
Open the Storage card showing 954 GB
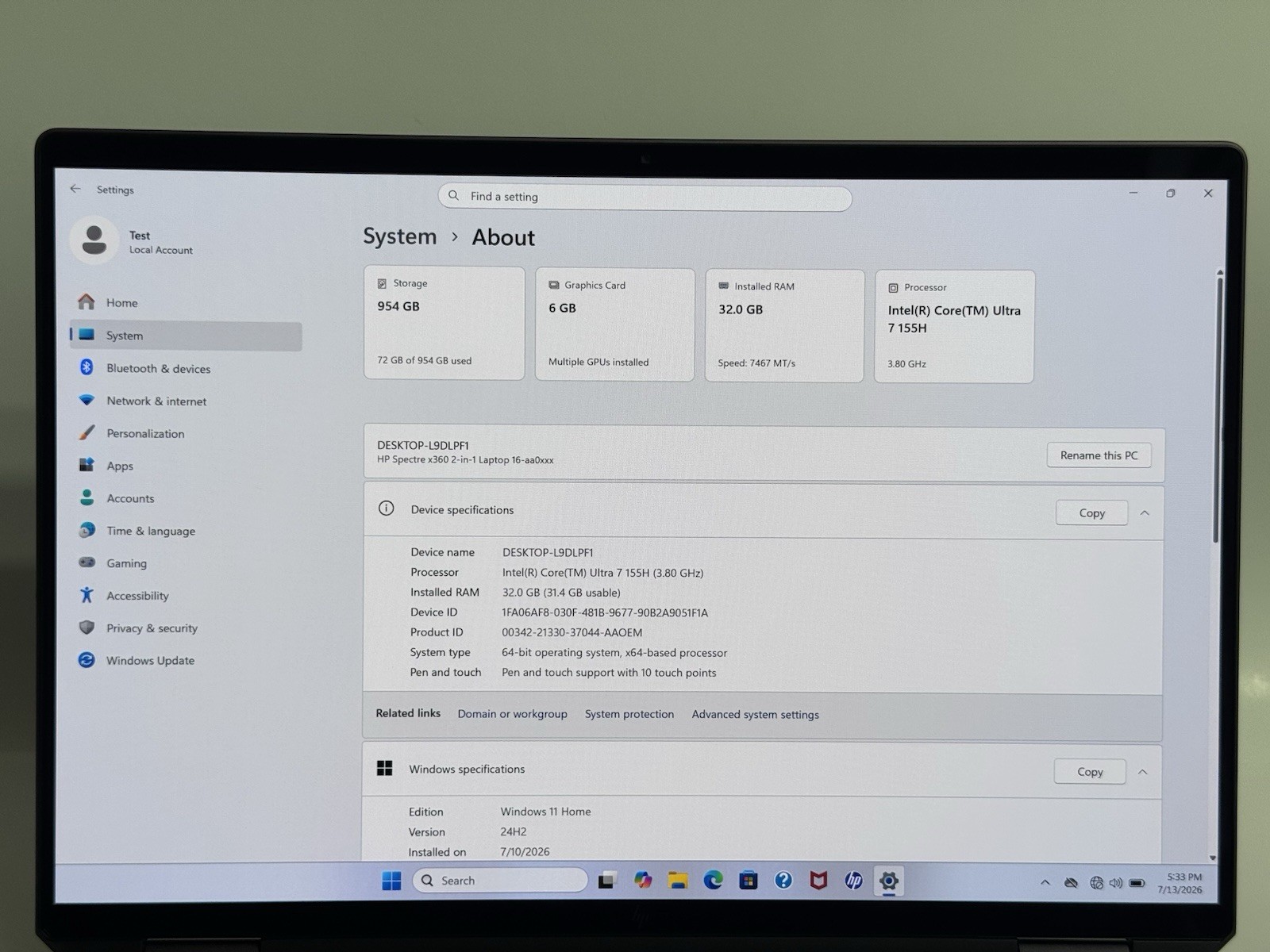(444, 323)
